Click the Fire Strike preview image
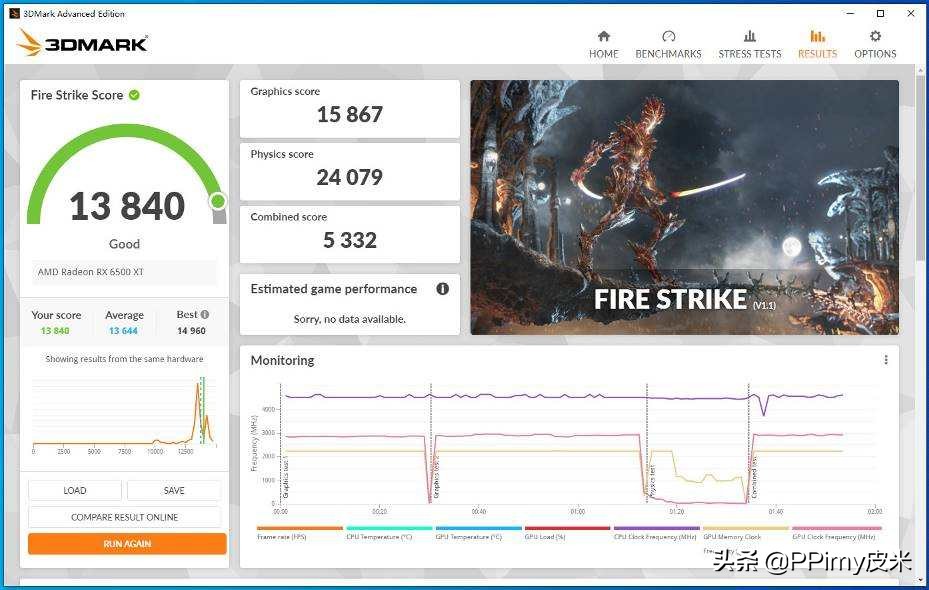 tap(684, 207)
